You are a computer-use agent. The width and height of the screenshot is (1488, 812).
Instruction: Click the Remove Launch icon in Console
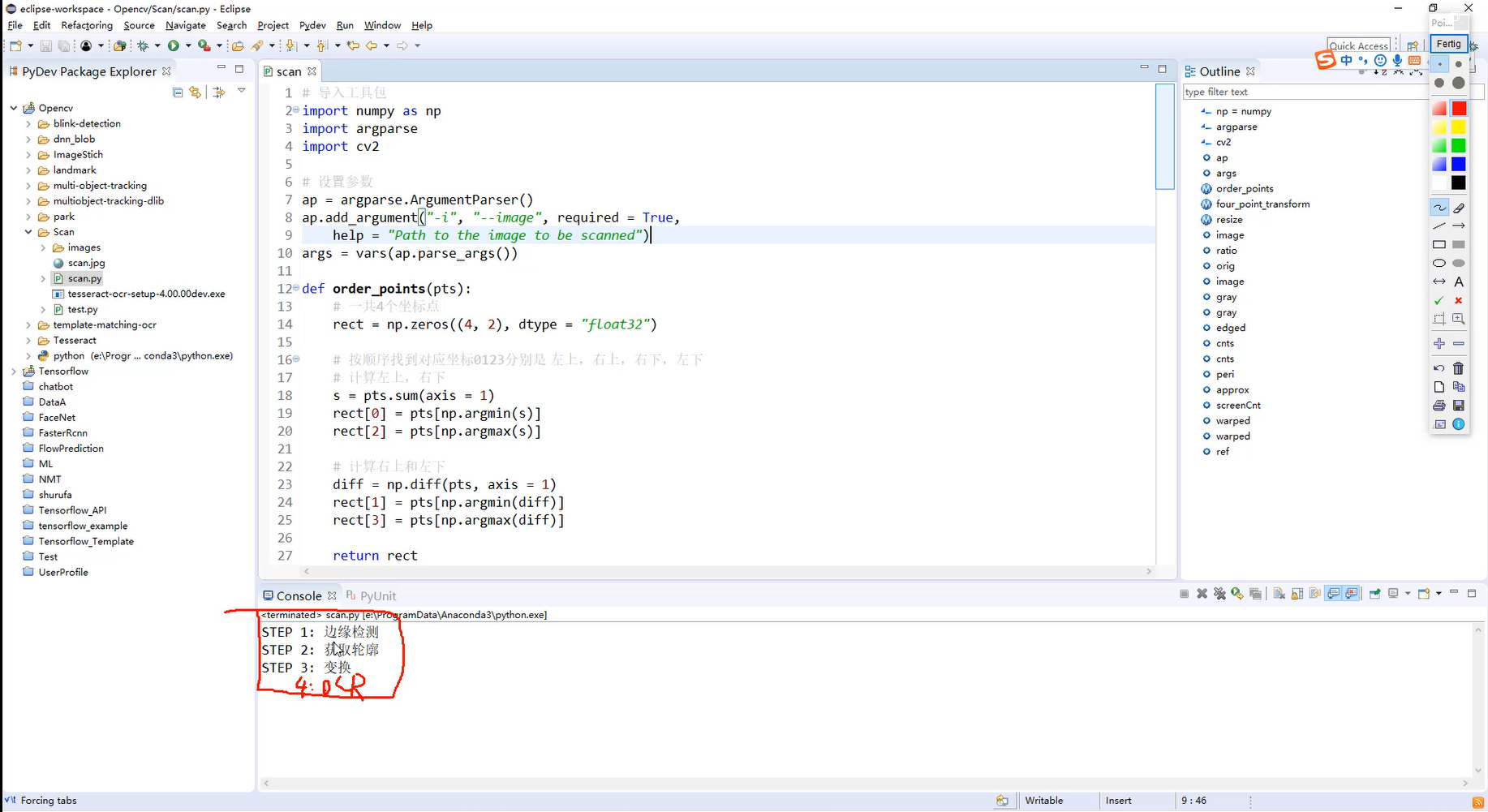click(x=1202, y=594)
